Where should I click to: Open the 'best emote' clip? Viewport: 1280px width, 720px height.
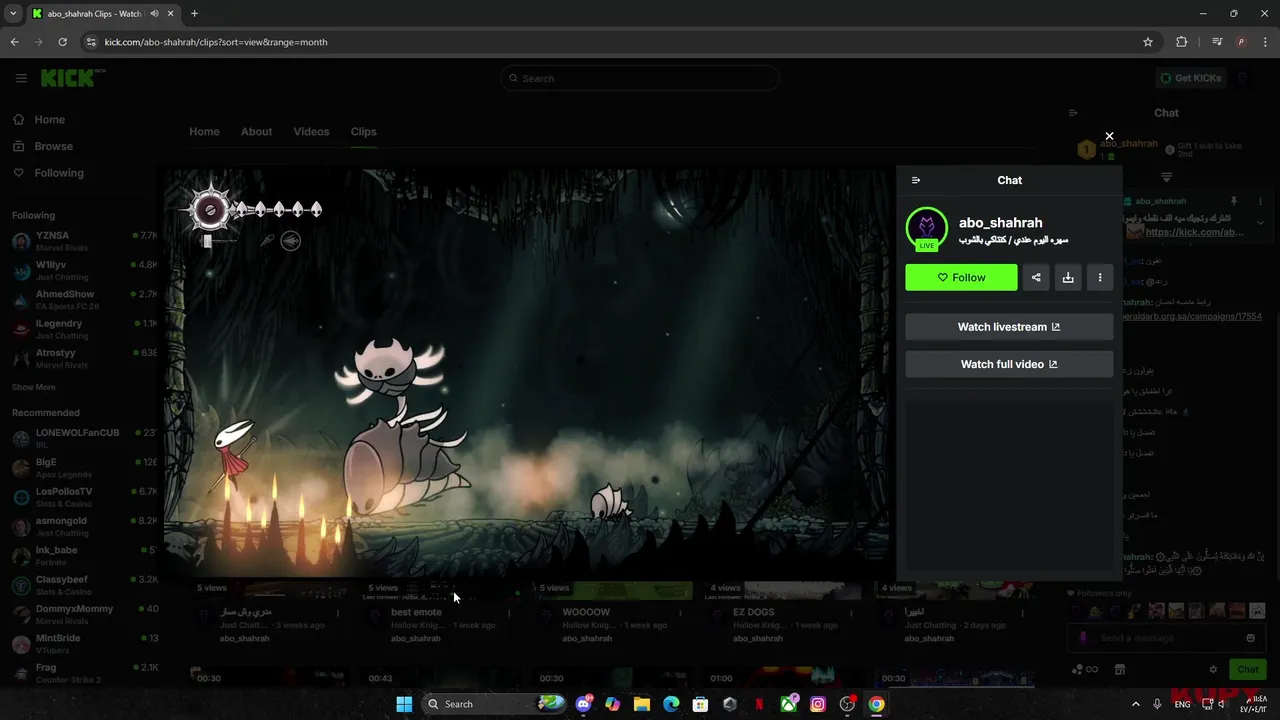coord(416,612)
